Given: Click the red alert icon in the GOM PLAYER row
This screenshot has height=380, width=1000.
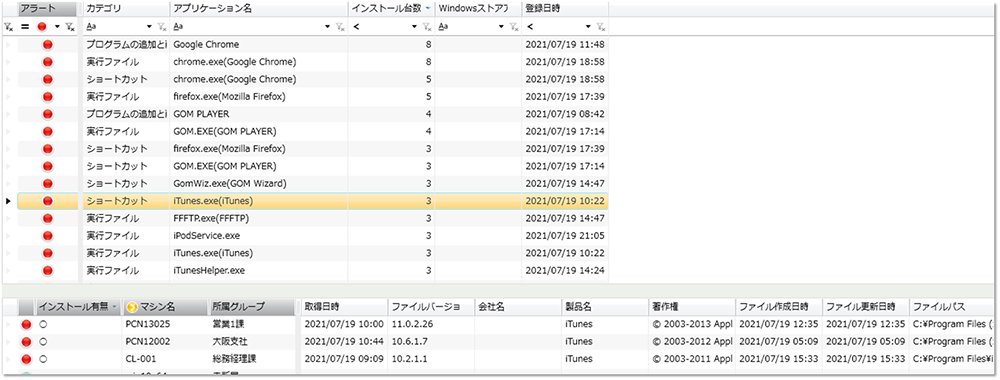Looking at the screenshot, I should (x=48, y=114).
